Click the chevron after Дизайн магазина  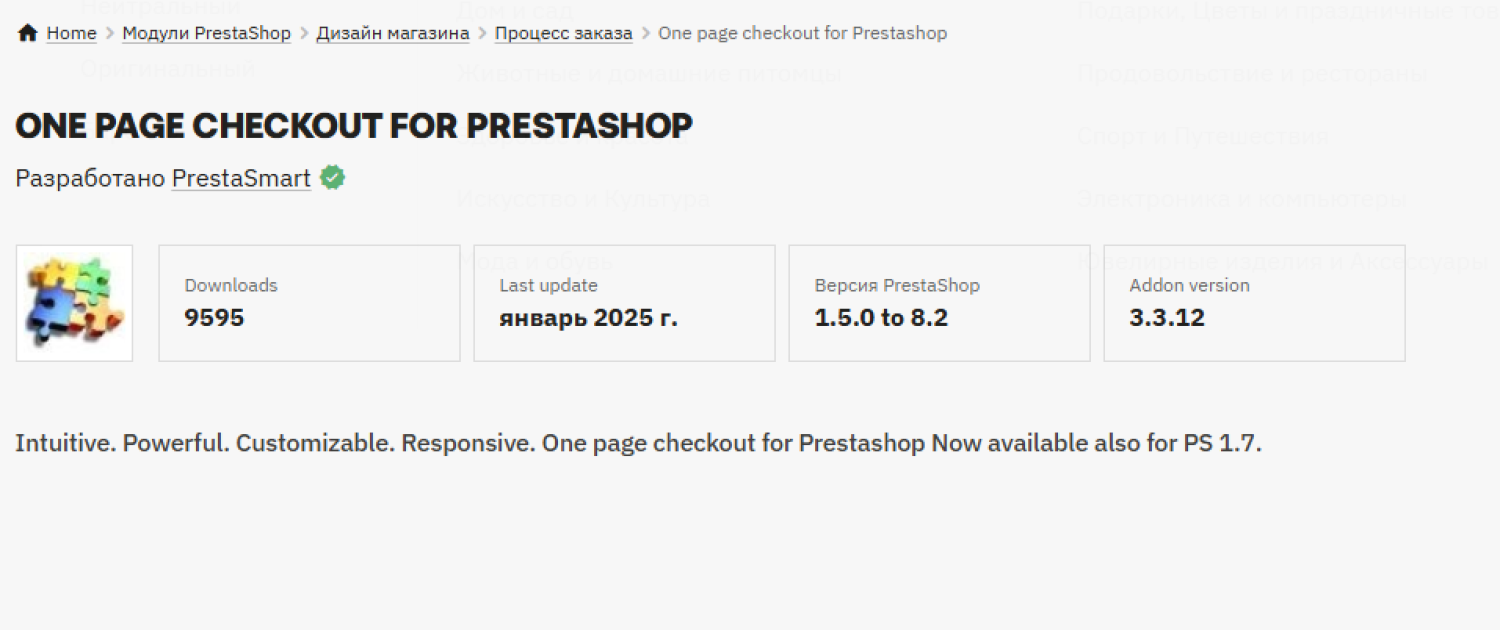pos(482,33)
